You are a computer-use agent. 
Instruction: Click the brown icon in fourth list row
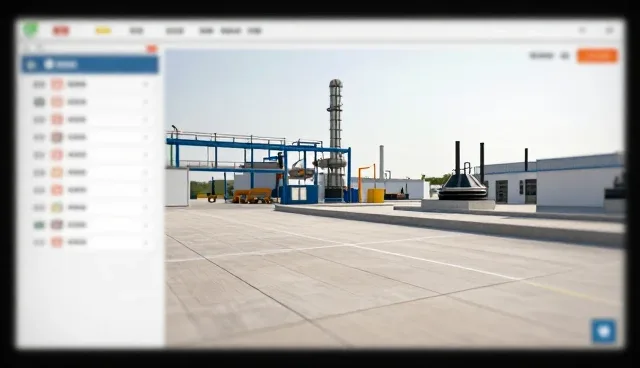[x=57, y=137]
